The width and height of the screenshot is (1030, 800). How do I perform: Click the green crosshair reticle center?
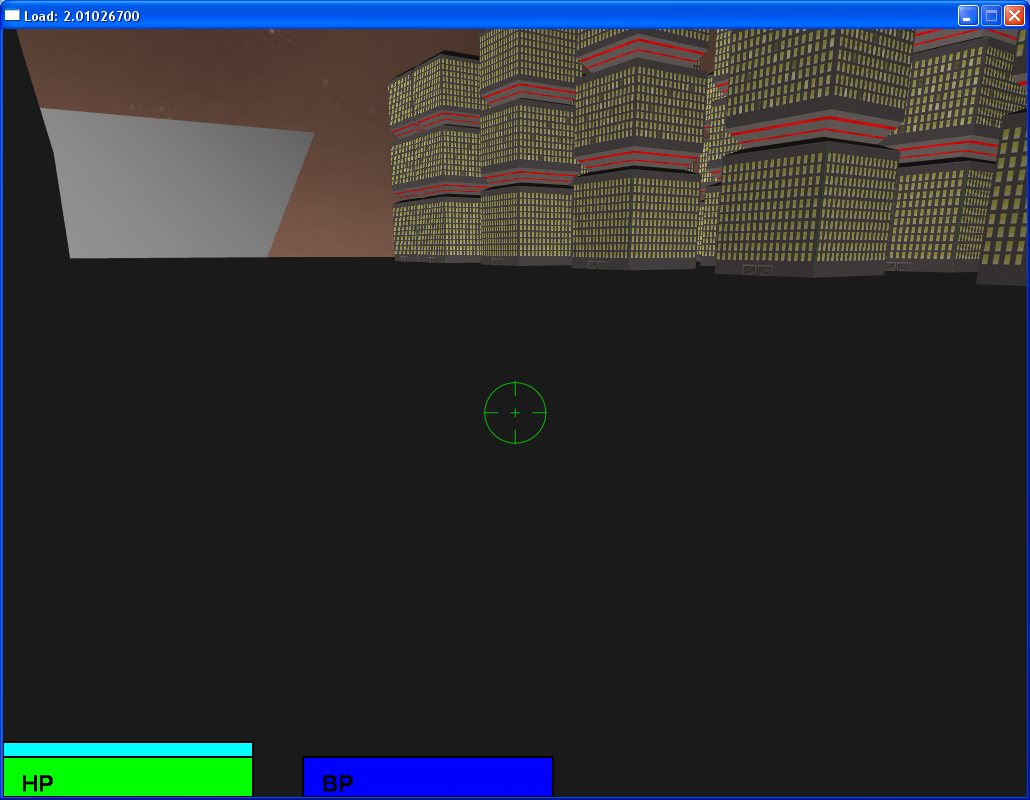[x=515, y=412]
